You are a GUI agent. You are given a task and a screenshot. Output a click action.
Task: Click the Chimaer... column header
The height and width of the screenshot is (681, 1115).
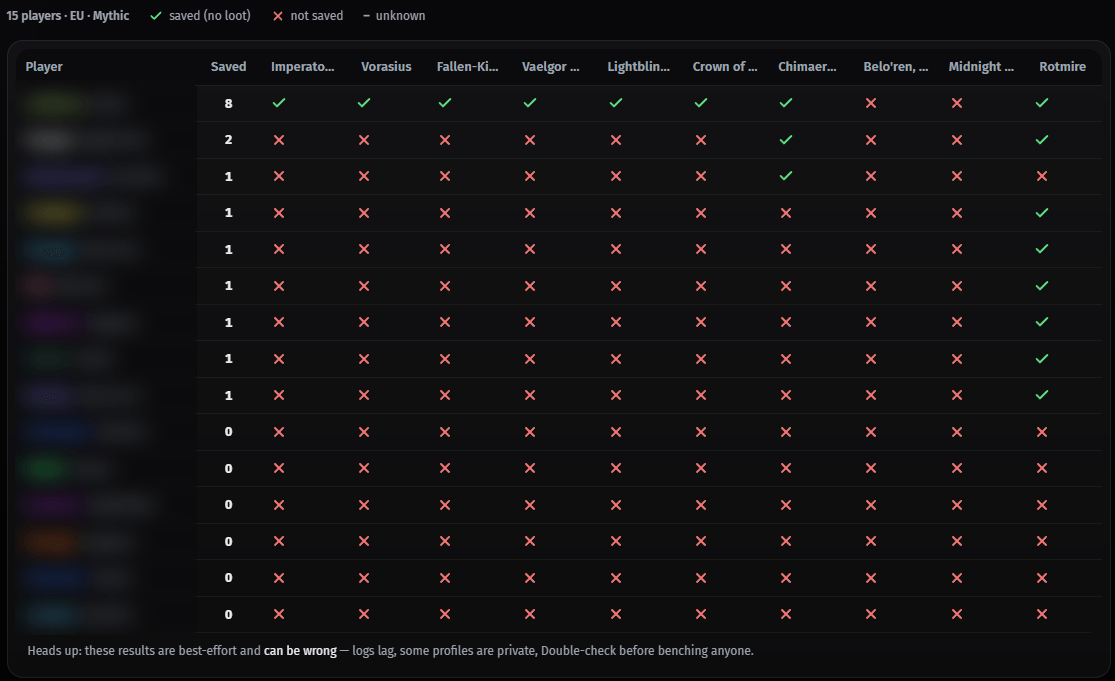pos(807,67)
